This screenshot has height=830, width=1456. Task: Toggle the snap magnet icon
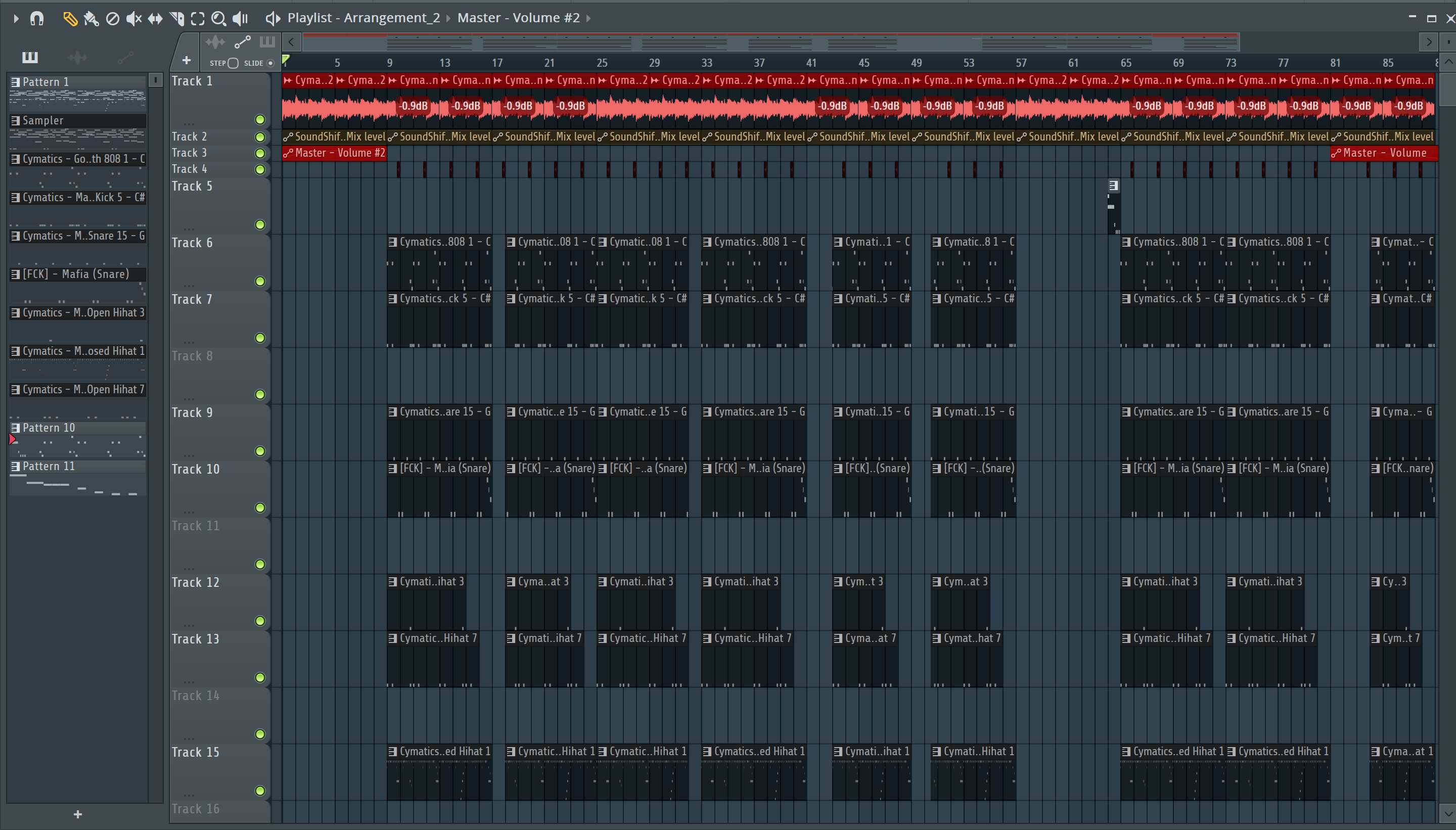coord(37,19)
